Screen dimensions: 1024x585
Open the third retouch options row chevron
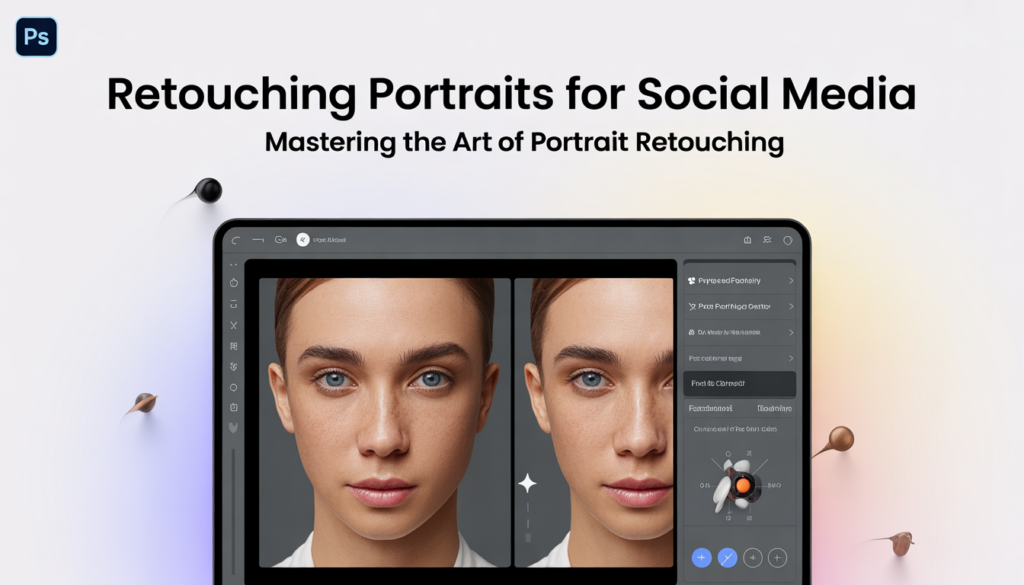(x=790, y=331)
